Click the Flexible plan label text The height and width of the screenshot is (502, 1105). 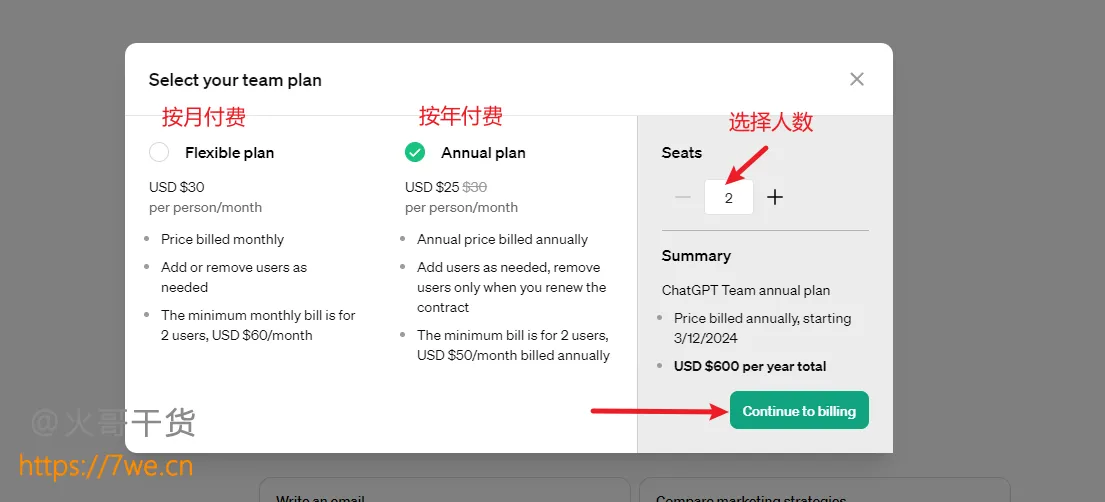pyautogui.click(x=229, y=153)
